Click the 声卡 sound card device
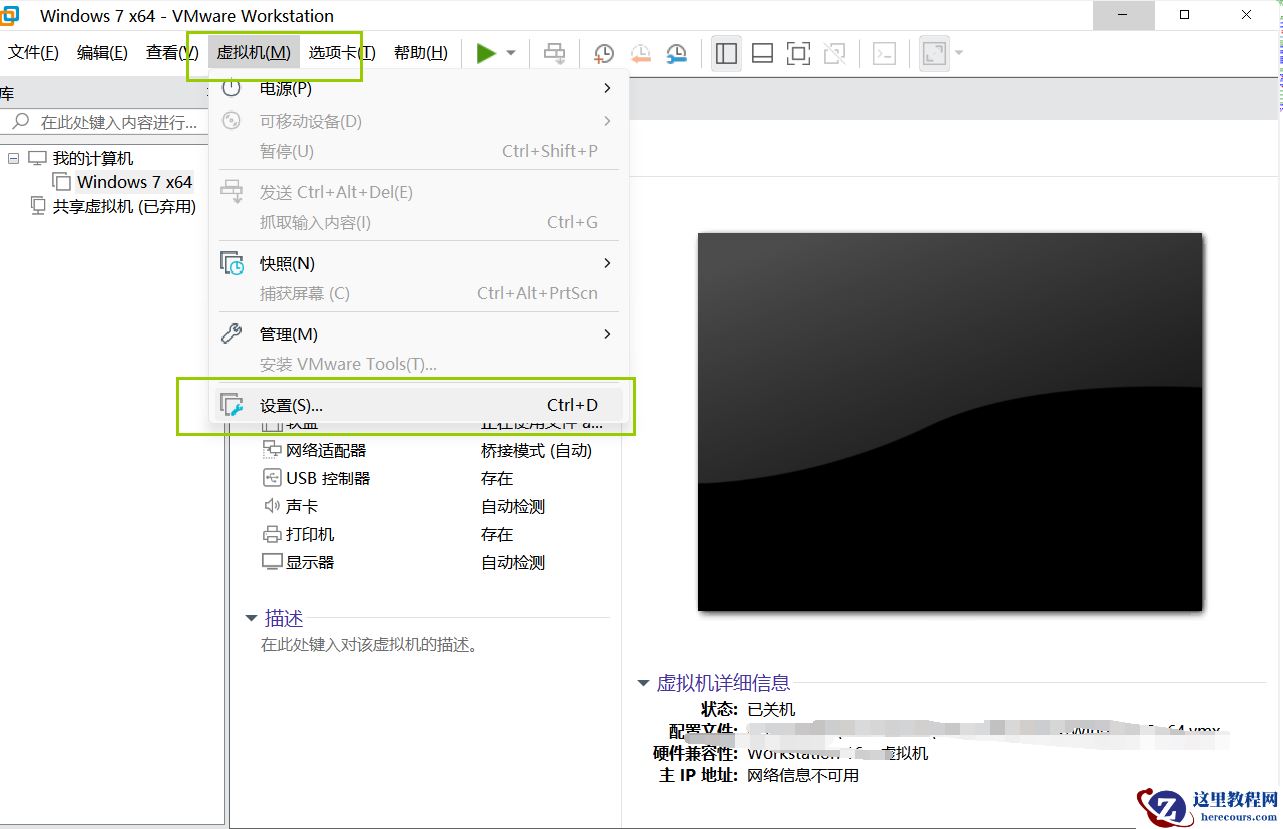 pos(300,505)
